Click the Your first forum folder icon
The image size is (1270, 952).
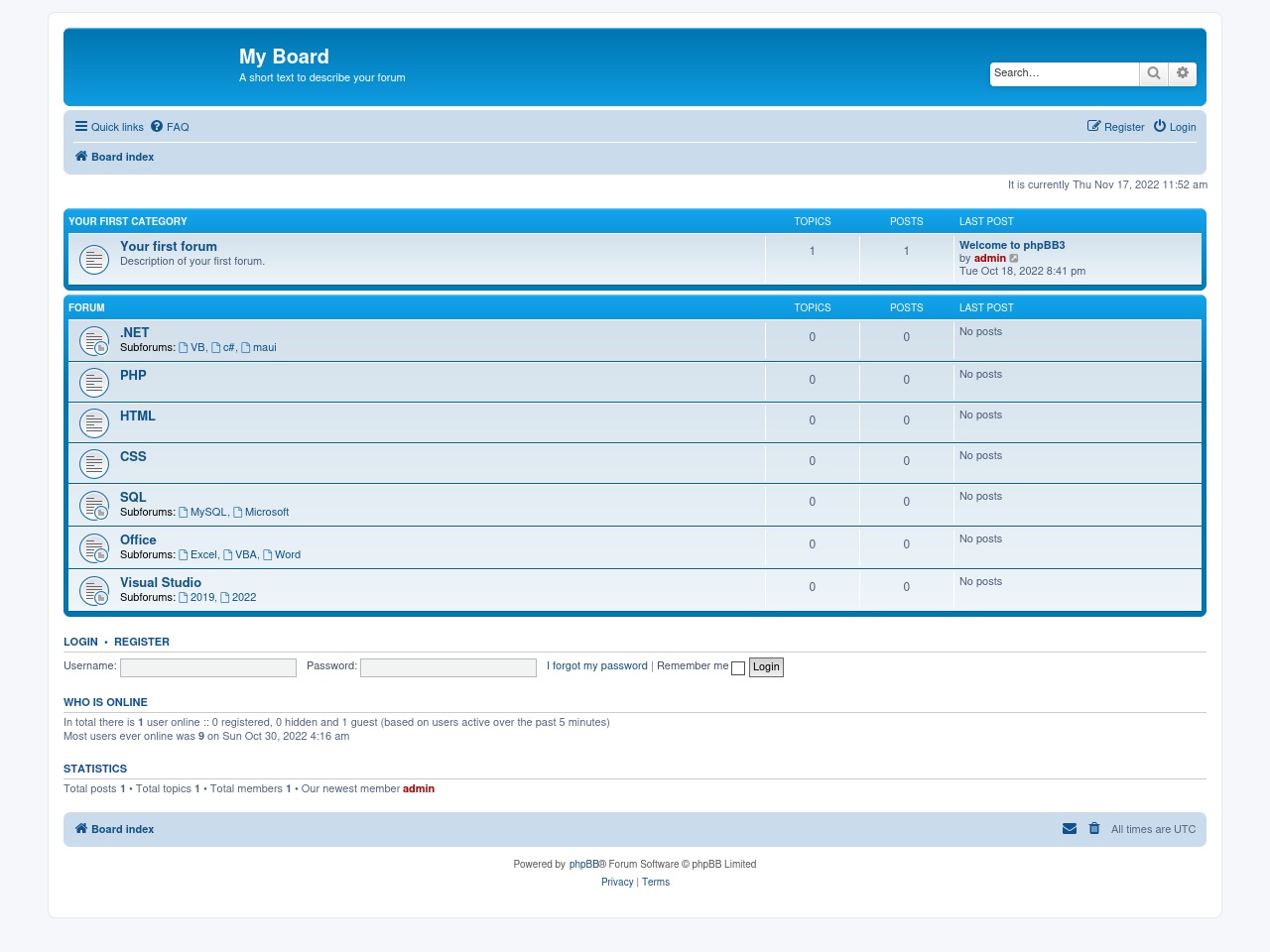(x=94, y=260)
